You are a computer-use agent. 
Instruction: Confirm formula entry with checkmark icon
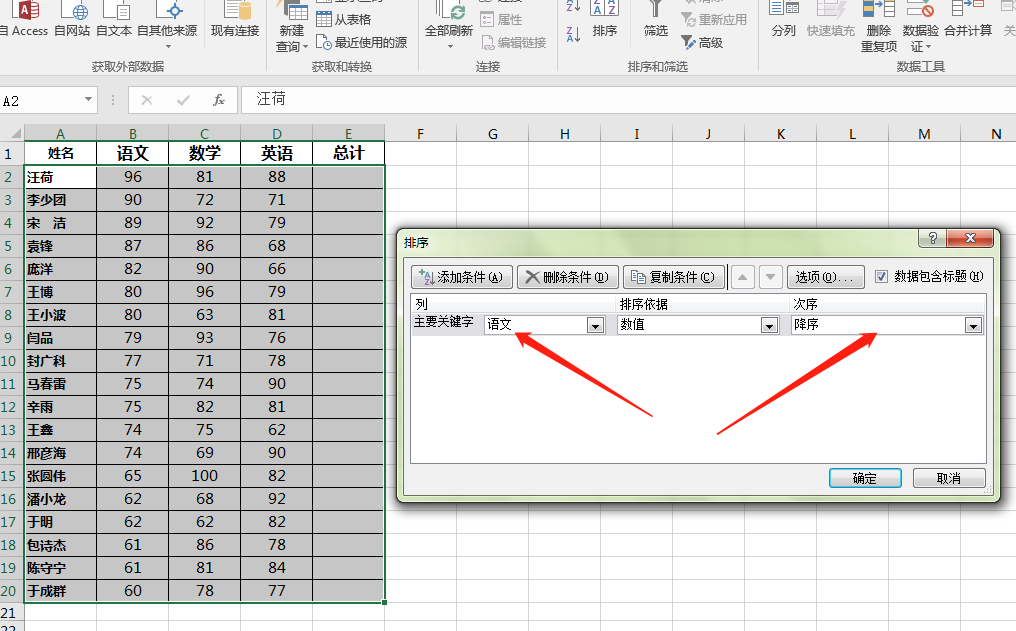[x=183, y=100]
